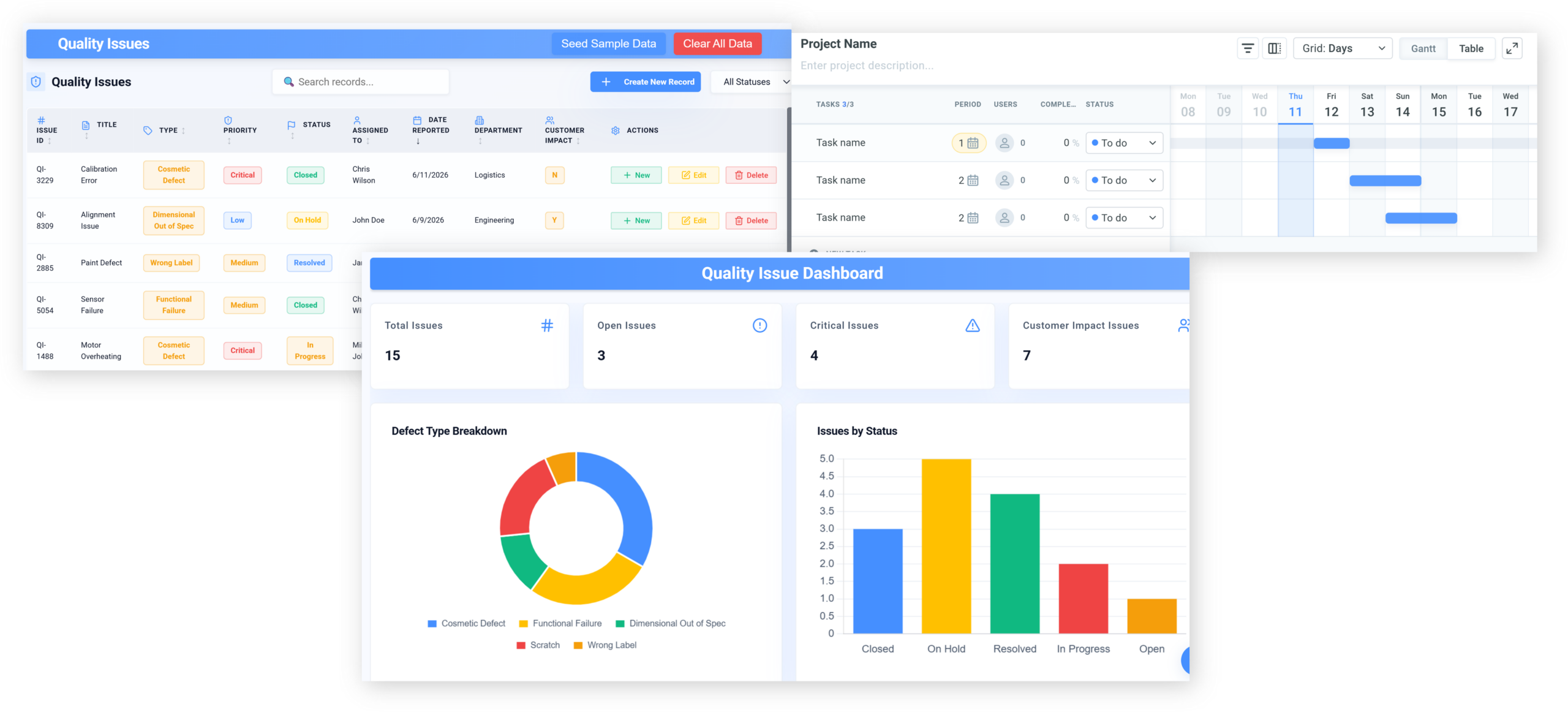Screen dimensions: 1568x712
Task: Click the Resolved status badge in QI-2885 row
Action: (309, 263)
